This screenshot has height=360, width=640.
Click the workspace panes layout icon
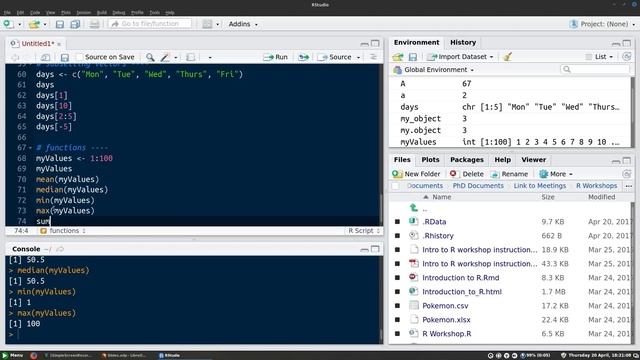pyautogui.click(x=207, y=24)
